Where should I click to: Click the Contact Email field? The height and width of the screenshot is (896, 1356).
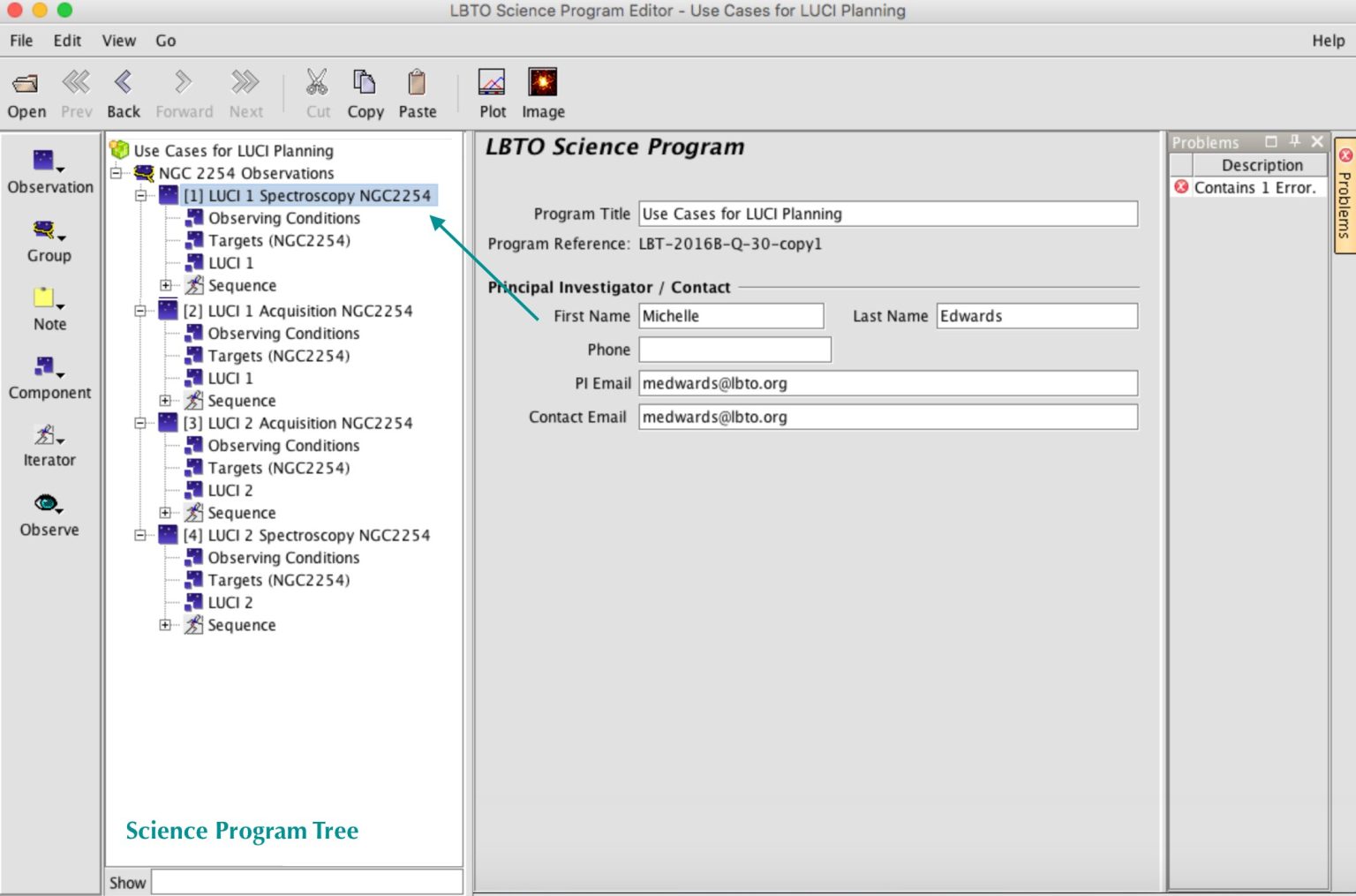pyautogui.click(x=888, y=417)
